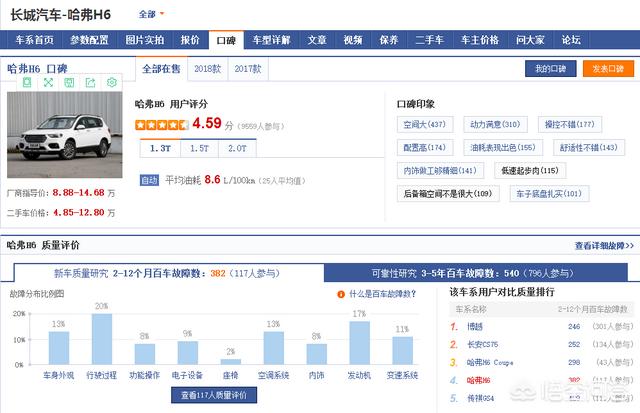The width and height of the screenshot is (640, 413).
Task: Open 车型详解 in navigation bar
Action: [271, 40]
